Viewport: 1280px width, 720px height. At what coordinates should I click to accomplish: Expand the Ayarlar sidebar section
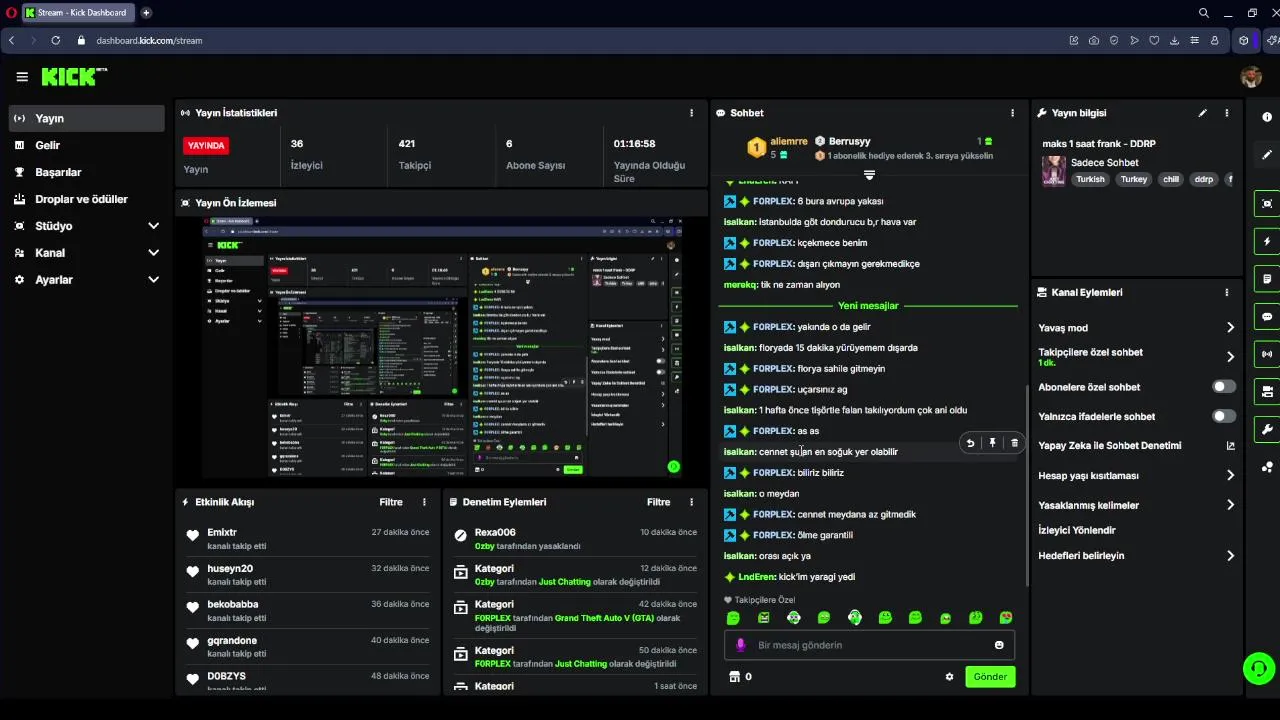tap(153, 280)
